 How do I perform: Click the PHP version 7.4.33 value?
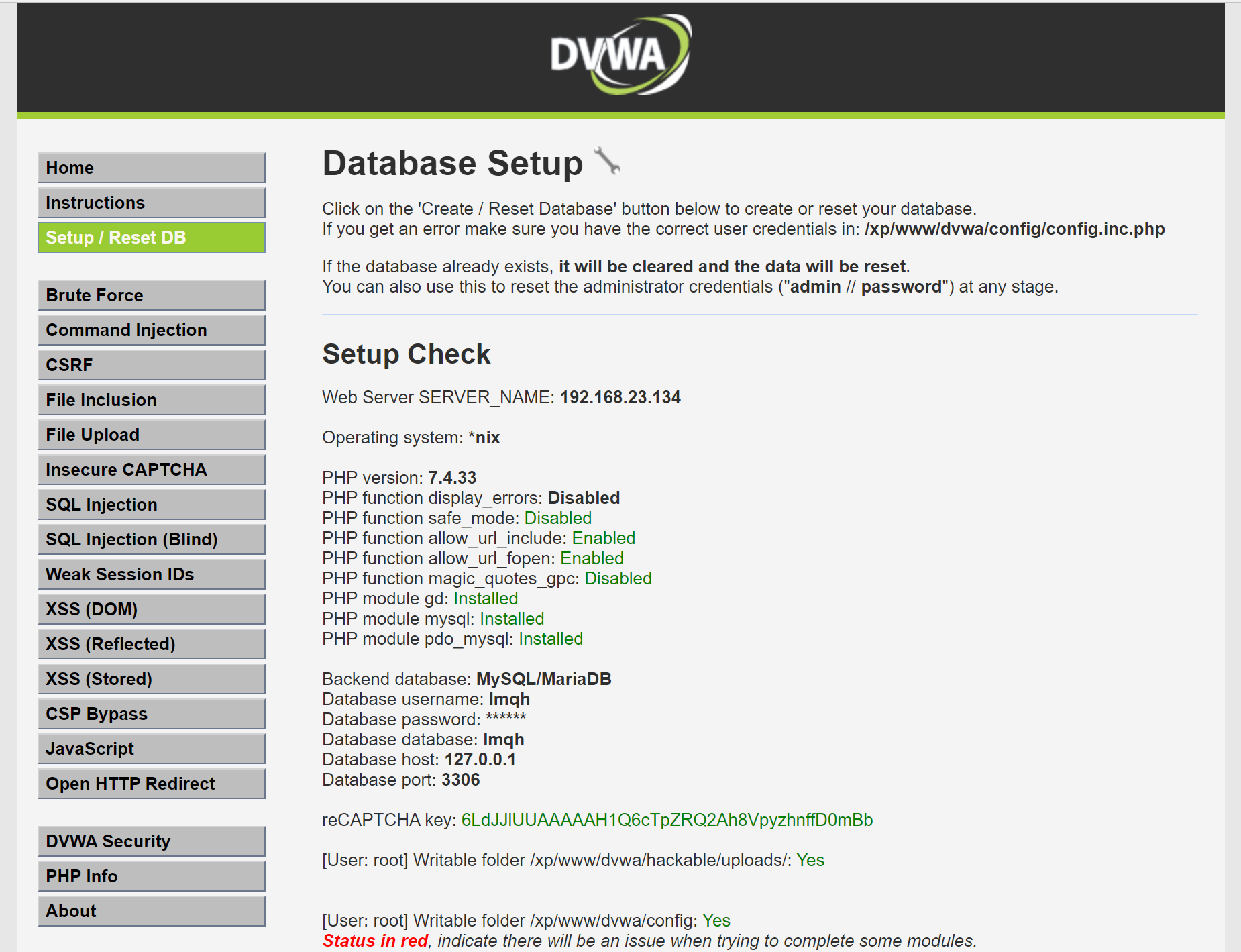452,478
